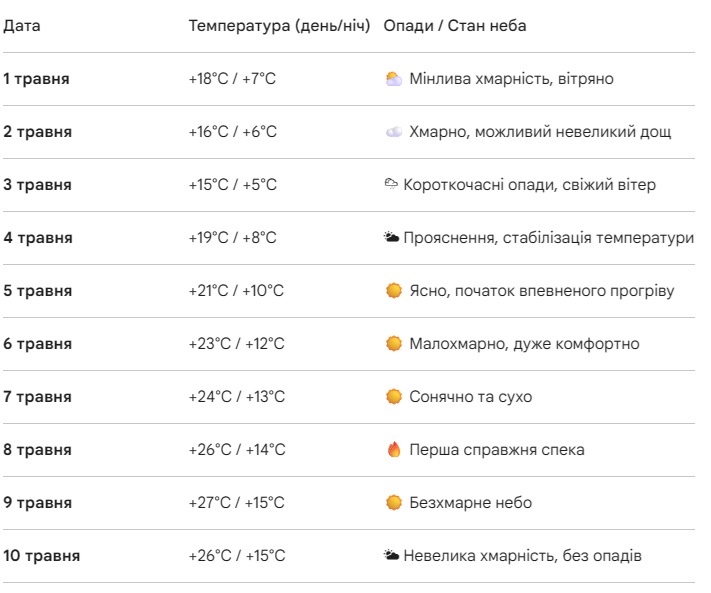Click the fire icon for 8 травня
The width and height of the screenshot is (711, 593).
point(394,450)
